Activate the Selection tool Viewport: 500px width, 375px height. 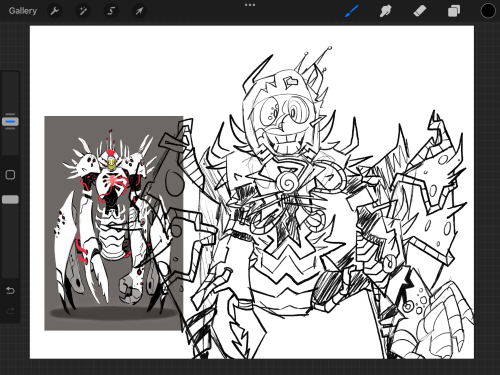point(111,11)
